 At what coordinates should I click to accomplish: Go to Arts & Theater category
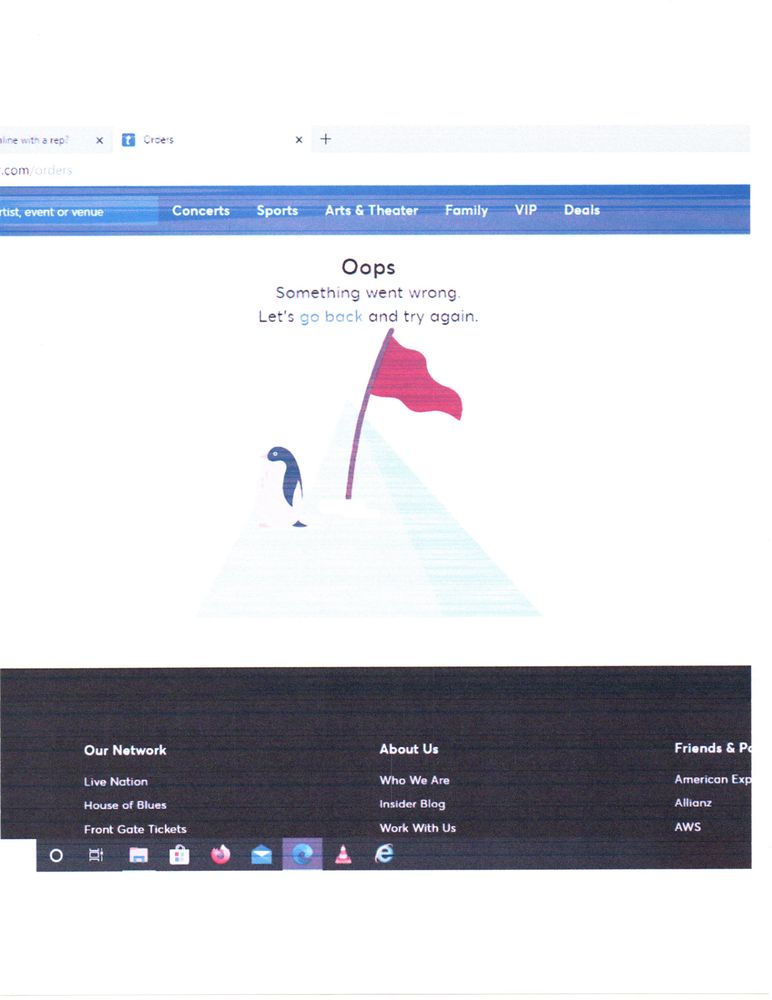[x=371, y=211]
